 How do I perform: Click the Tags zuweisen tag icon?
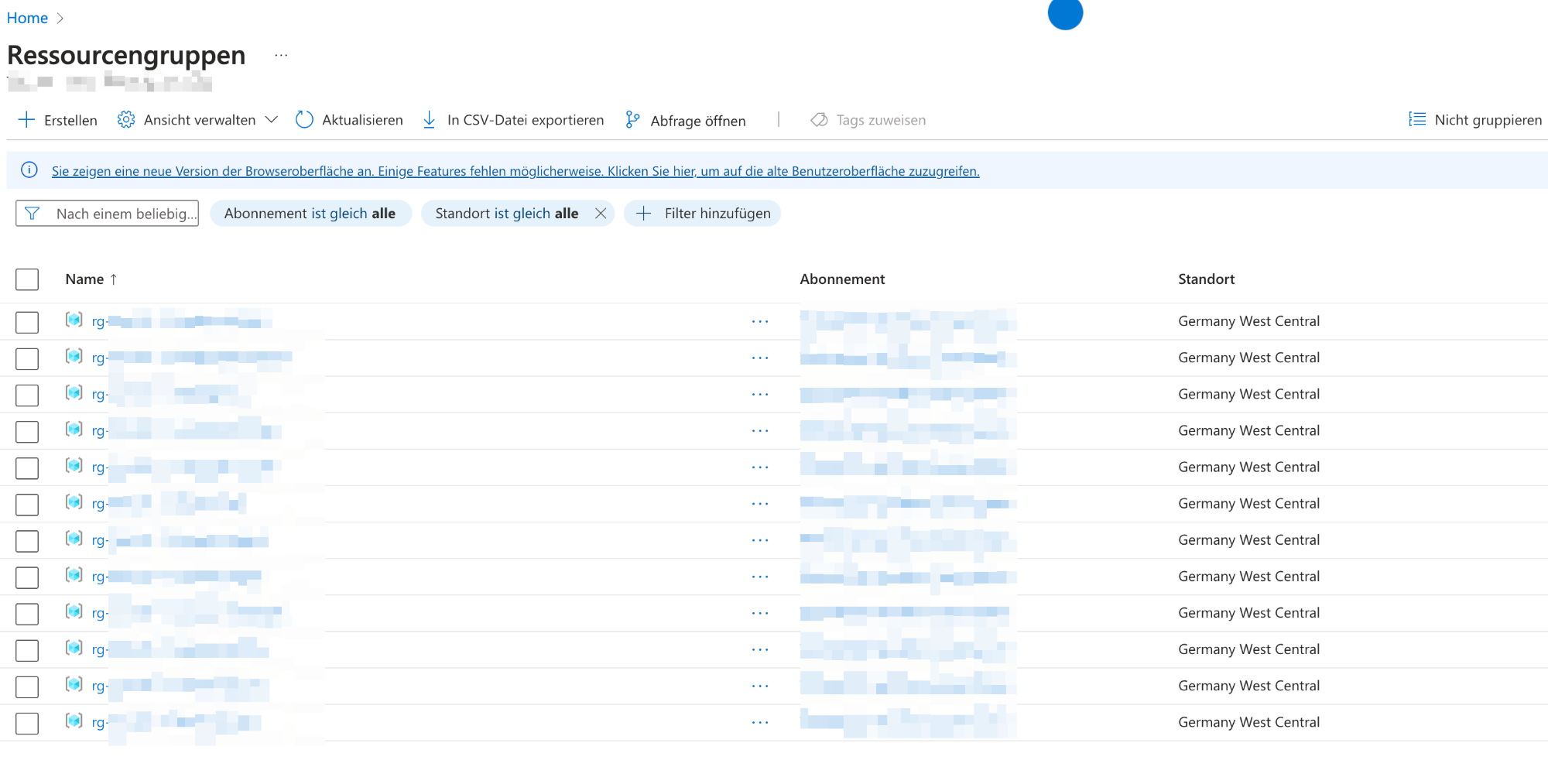[x=819, y=120]
